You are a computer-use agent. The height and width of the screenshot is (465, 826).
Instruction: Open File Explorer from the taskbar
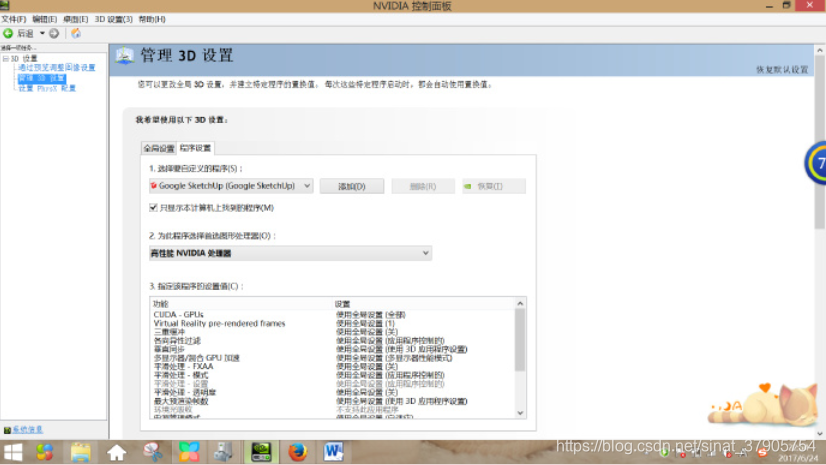click(x=81, y=452)
